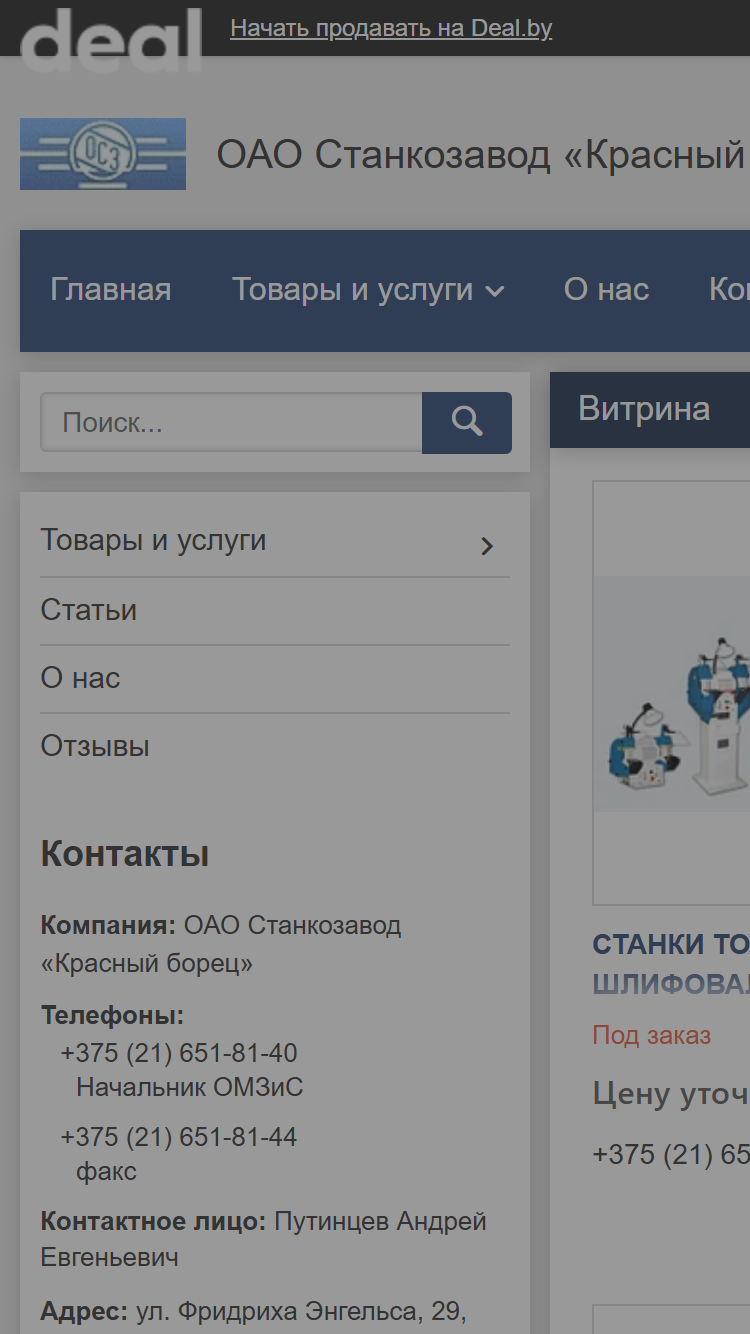Click fax number +375 (21) 651-81-44
Screen dimensions: 750x1334
click(179, 1138)
